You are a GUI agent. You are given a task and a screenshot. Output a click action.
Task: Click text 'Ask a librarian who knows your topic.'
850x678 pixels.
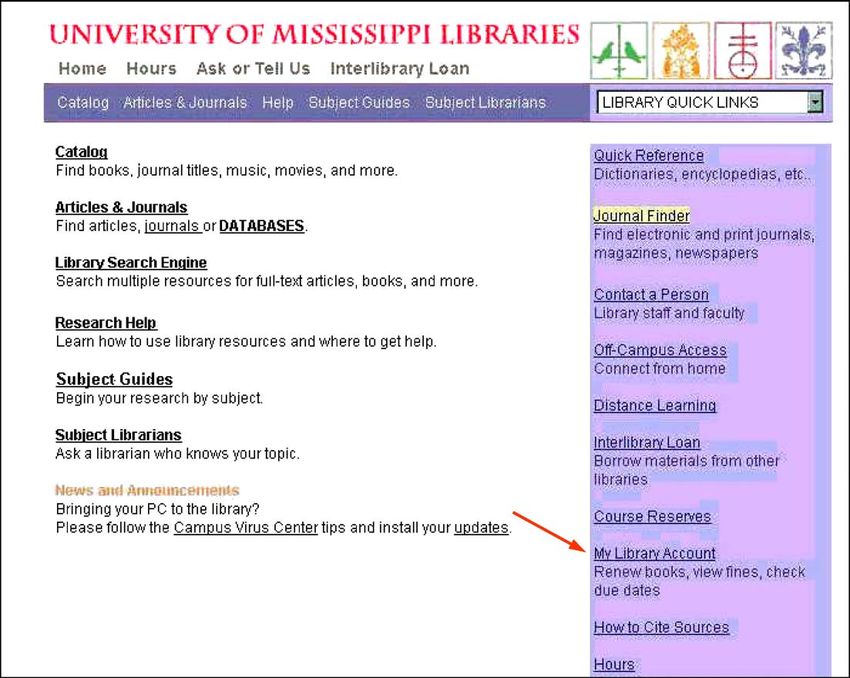(x=177, y=453)
